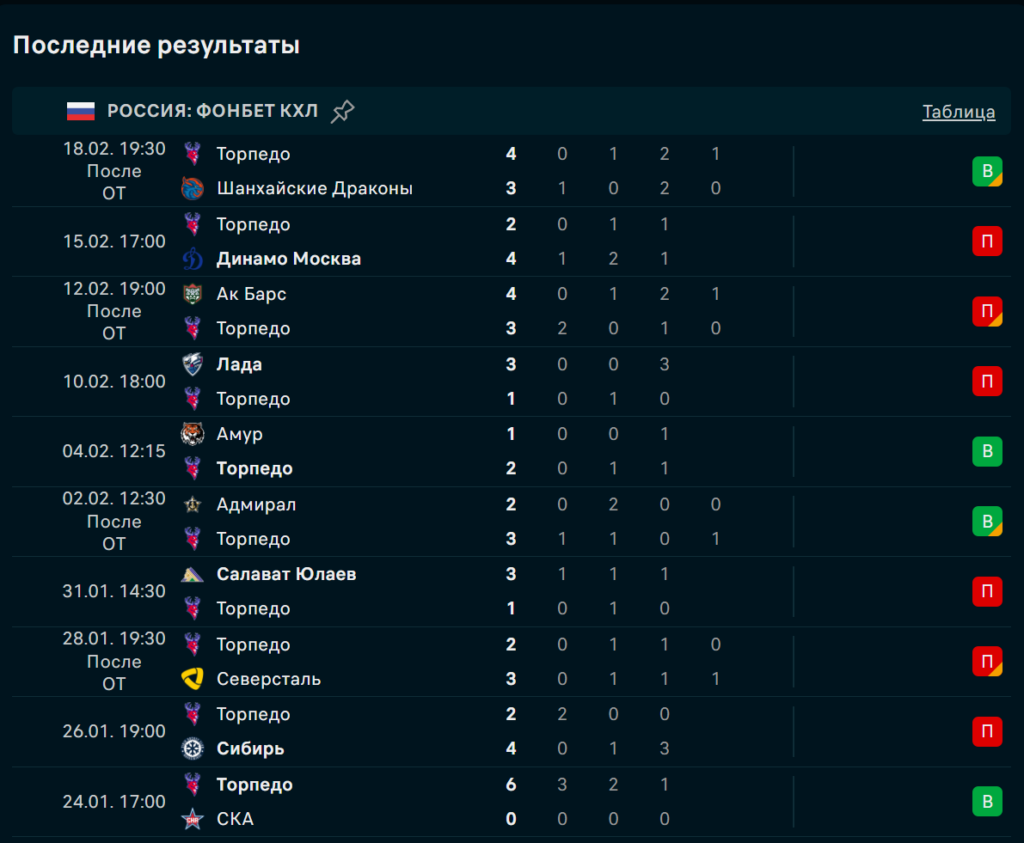Click the Russia flag icon

81,111
